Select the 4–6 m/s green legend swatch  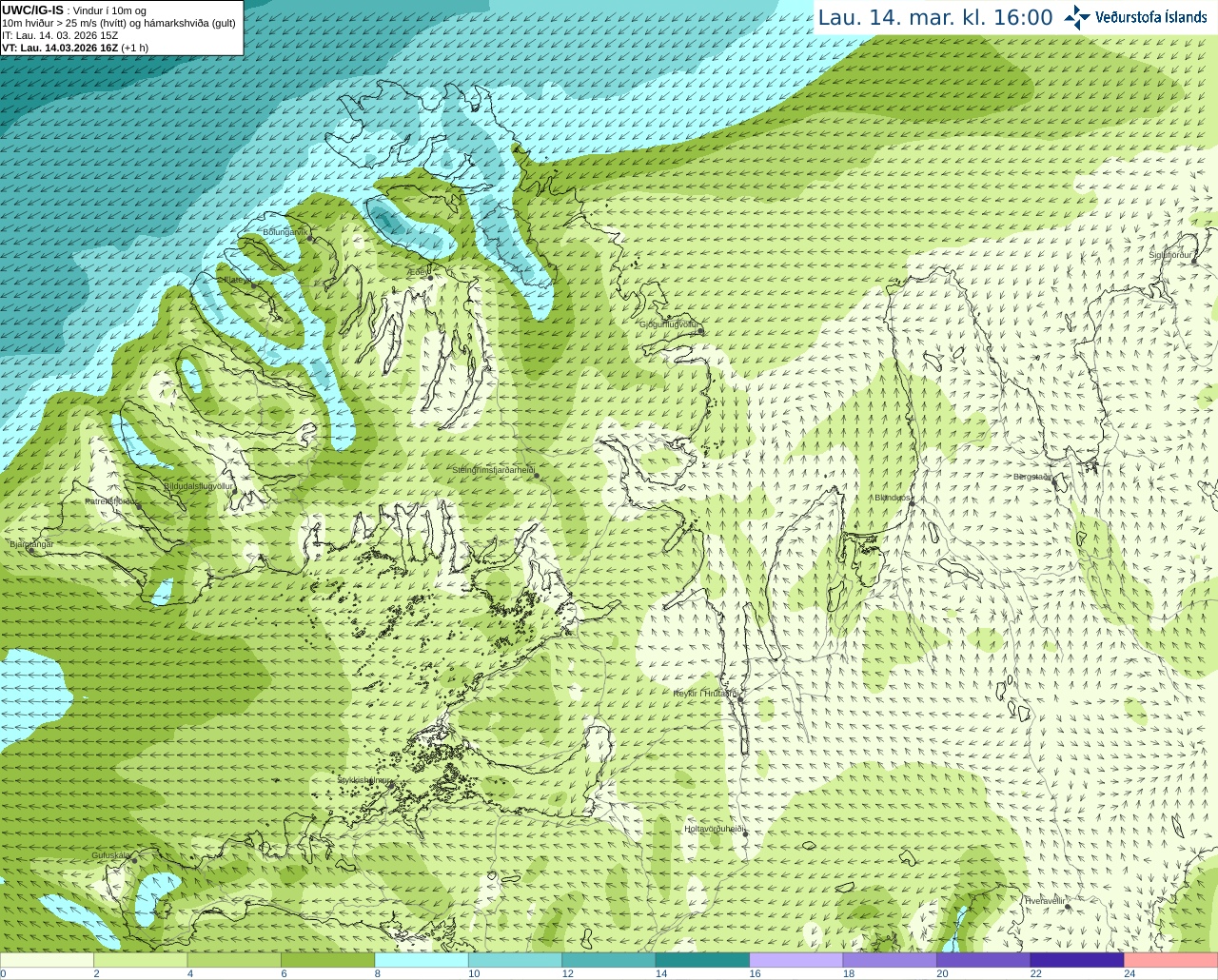click(234, 960)
